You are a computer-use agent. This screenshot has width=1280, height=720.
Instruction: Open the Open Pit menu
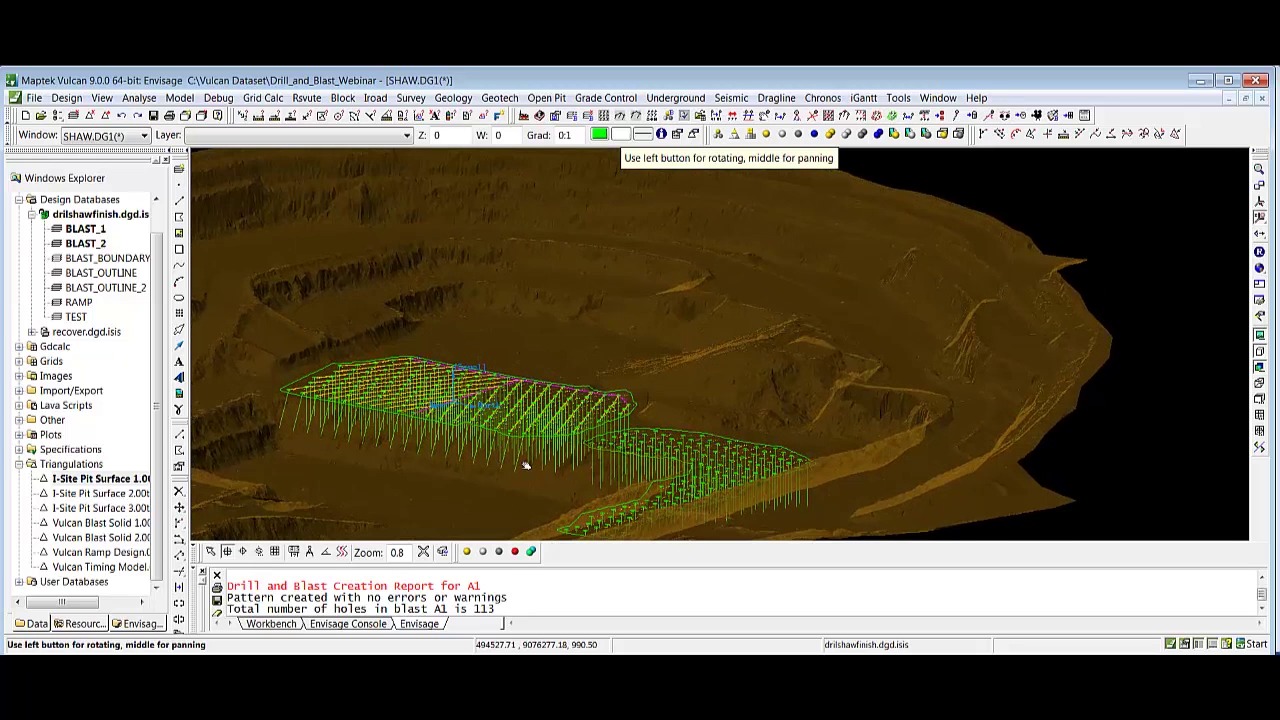(546, 98)
